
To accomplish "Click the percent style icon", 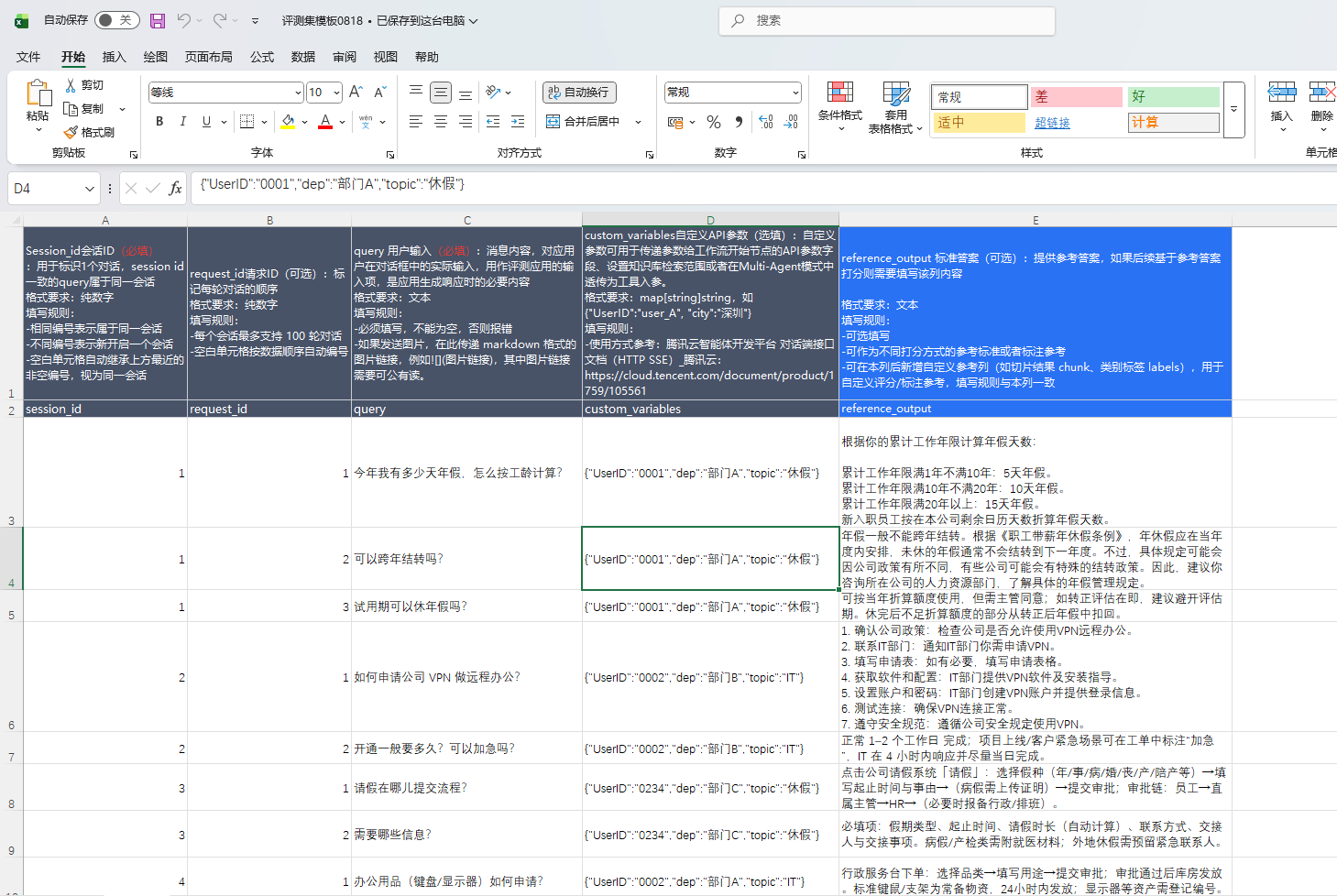I will click(714, 122).
